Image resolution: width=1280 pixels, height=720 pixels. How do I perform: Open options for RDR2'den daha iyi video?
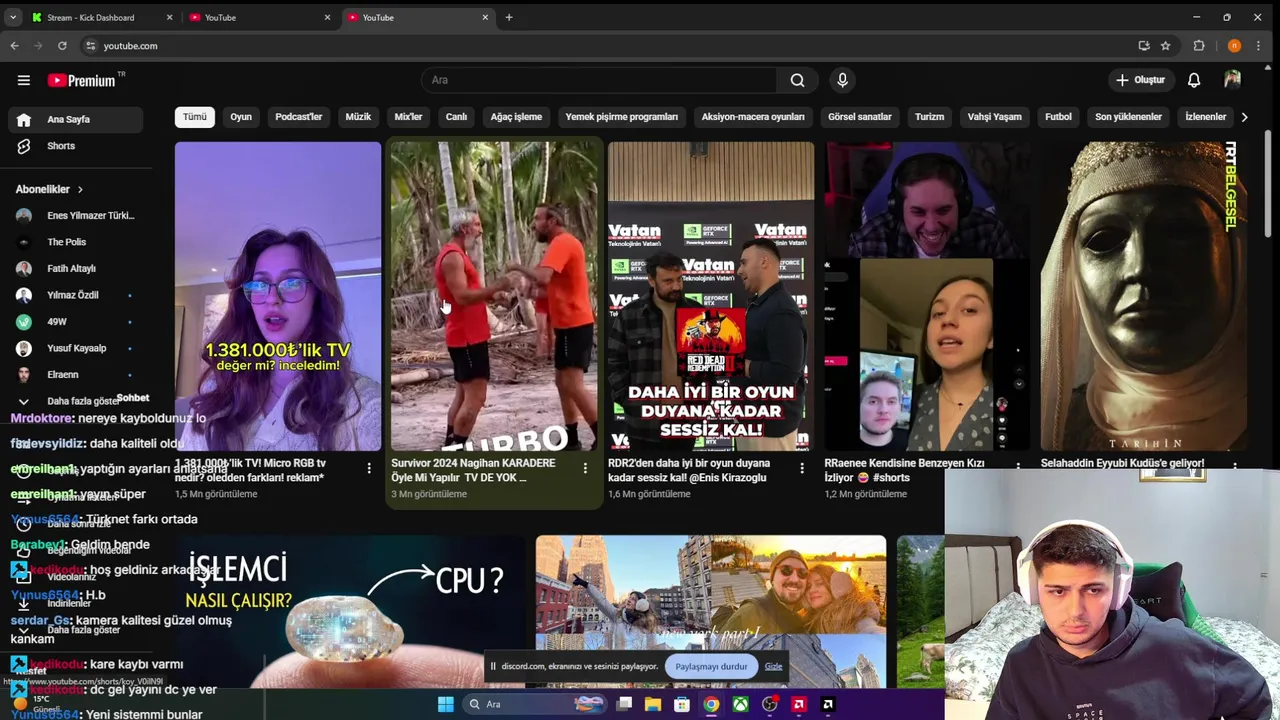tap(801, 468)
